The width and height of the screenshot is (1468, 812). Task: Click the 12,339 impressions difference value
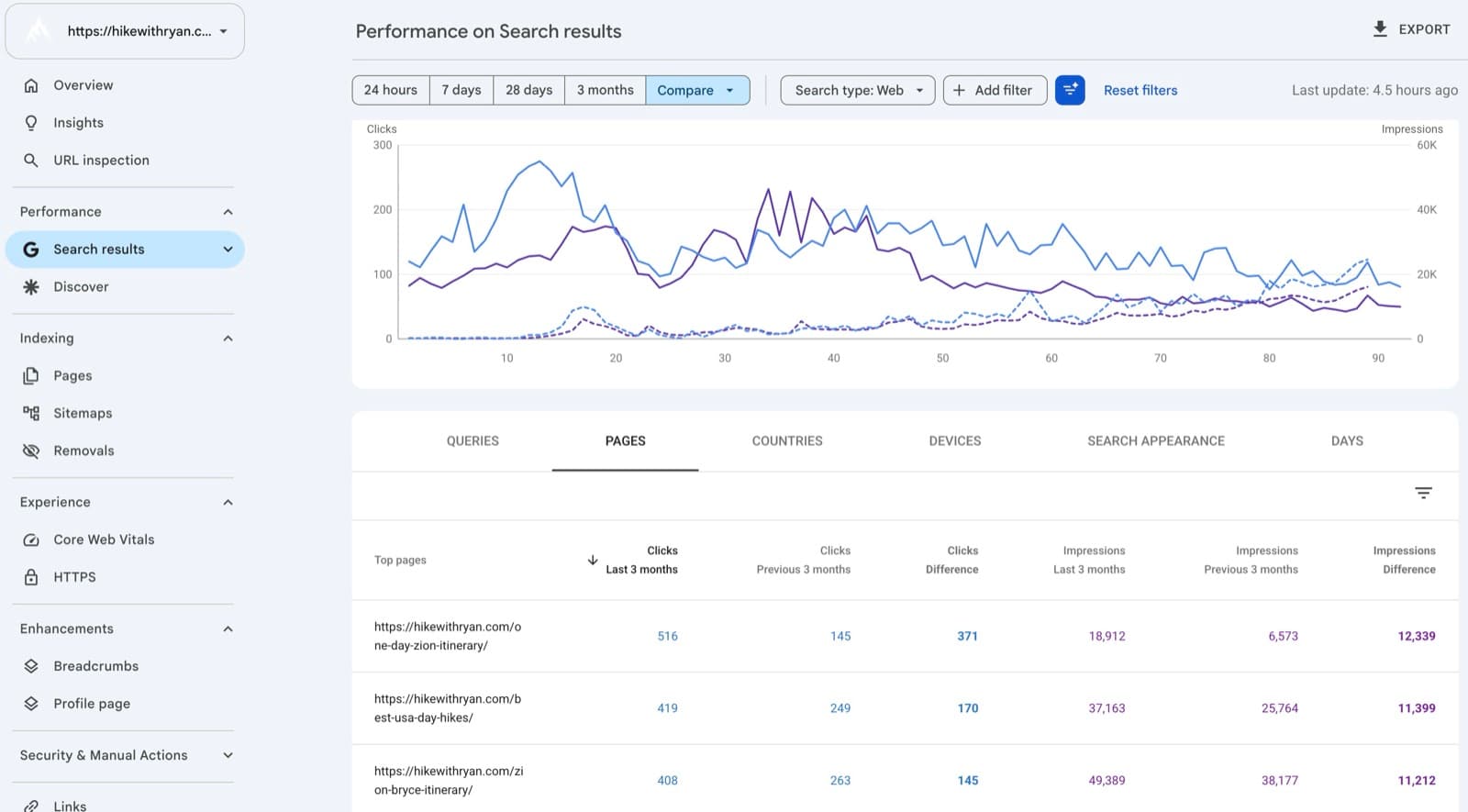[1417, 637]
